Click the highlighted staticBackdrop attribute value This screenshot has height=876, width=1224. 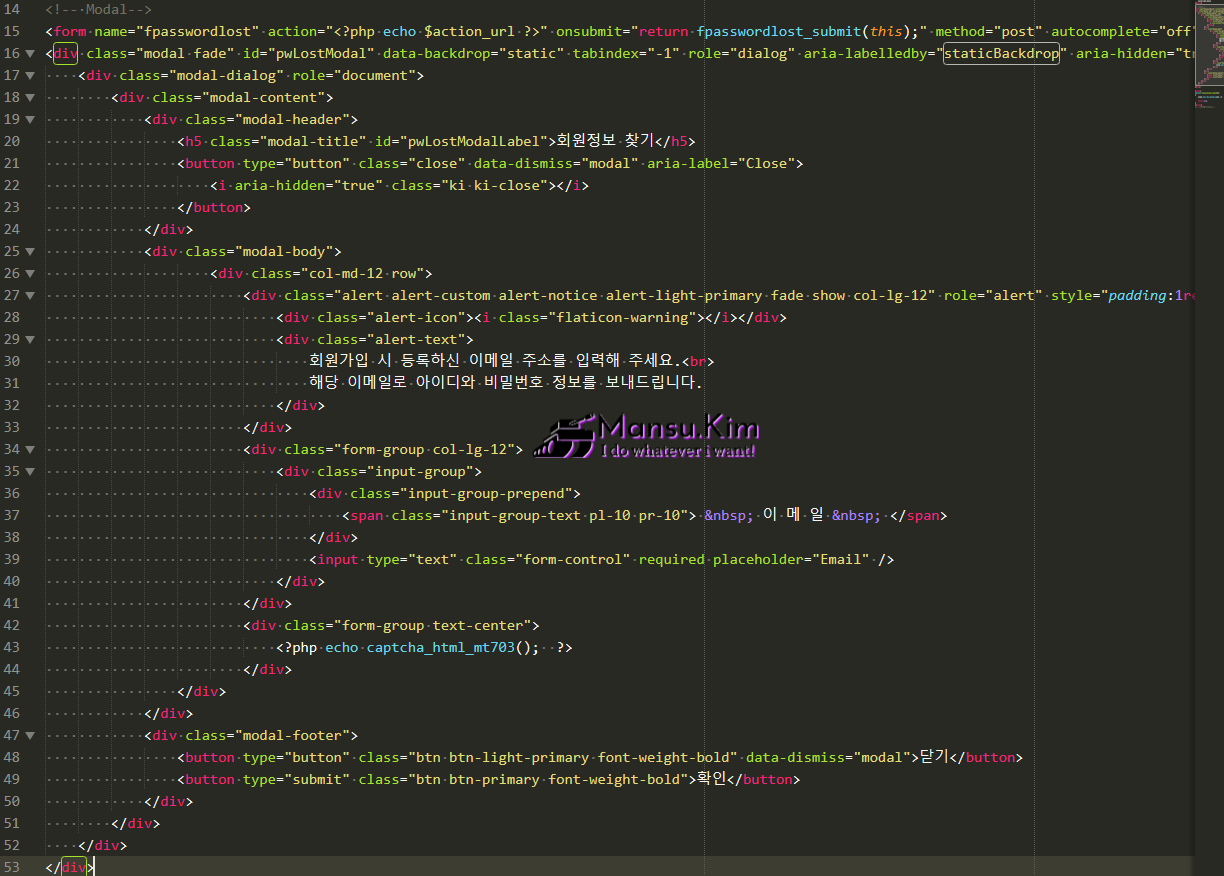click(1001, 54)
